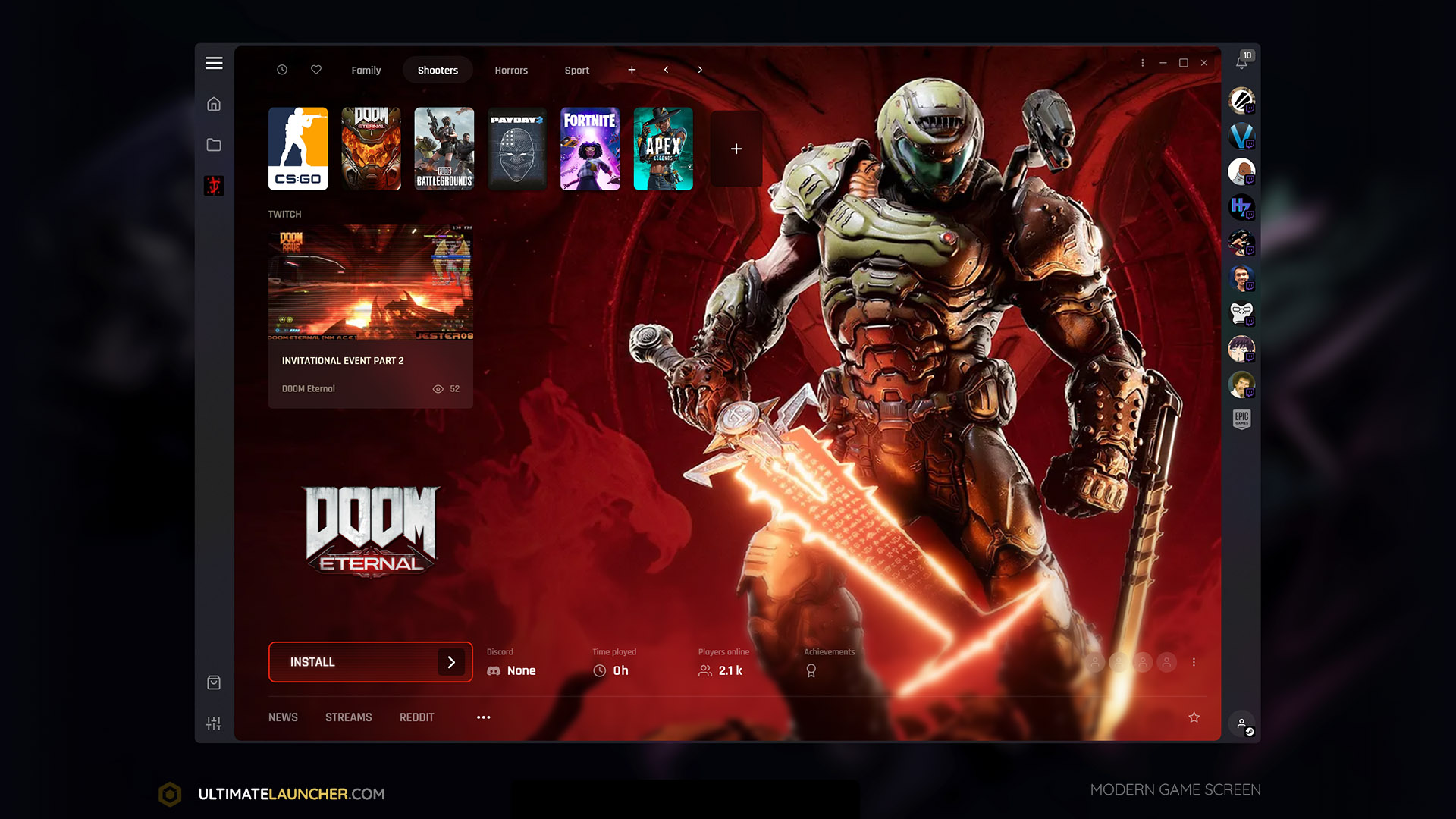The image size is (1456, 819).
Task: Select the Apex Legends game cover
Action: pos(664,149)
